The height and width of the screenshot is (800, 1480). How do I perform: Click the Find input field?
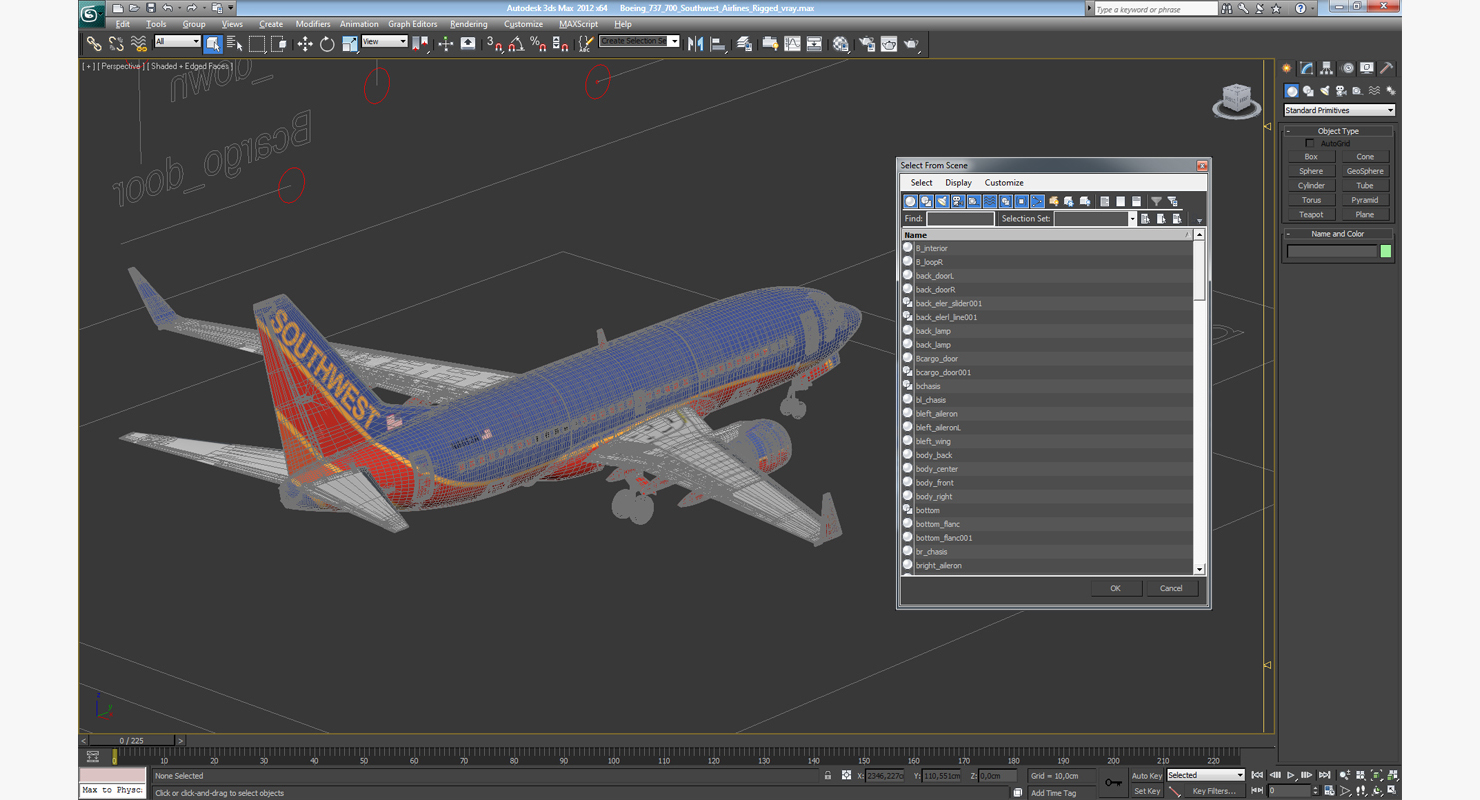click(x=960, y=218)
